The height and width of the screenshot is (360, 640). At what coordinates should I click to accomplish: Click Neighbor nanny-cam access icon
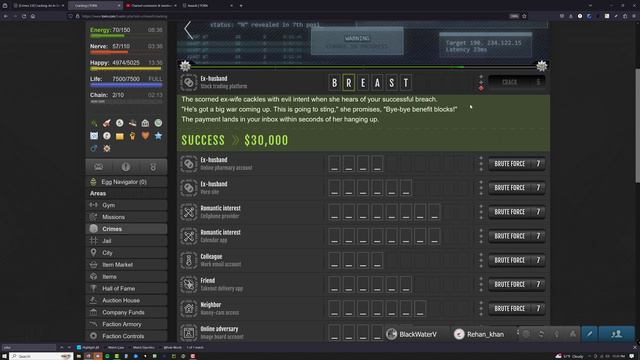(x=189, y=308)
